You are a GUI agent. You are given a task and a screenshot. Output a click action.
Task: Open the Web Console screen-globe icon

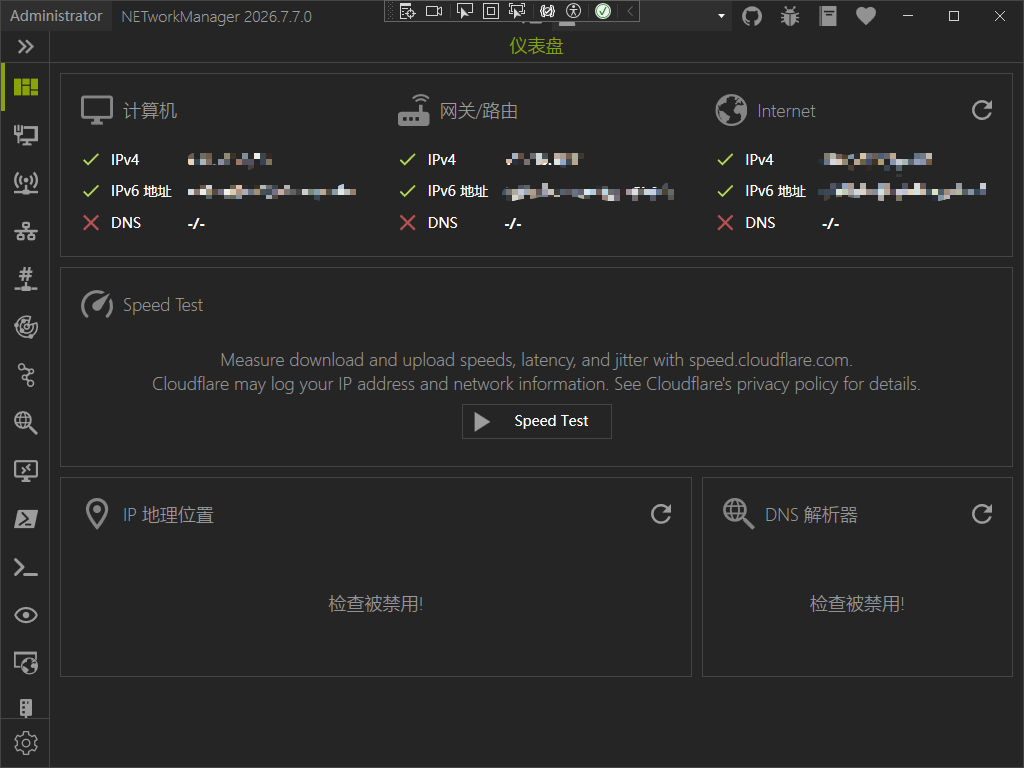pyautogui.click(x=25, y=663)
